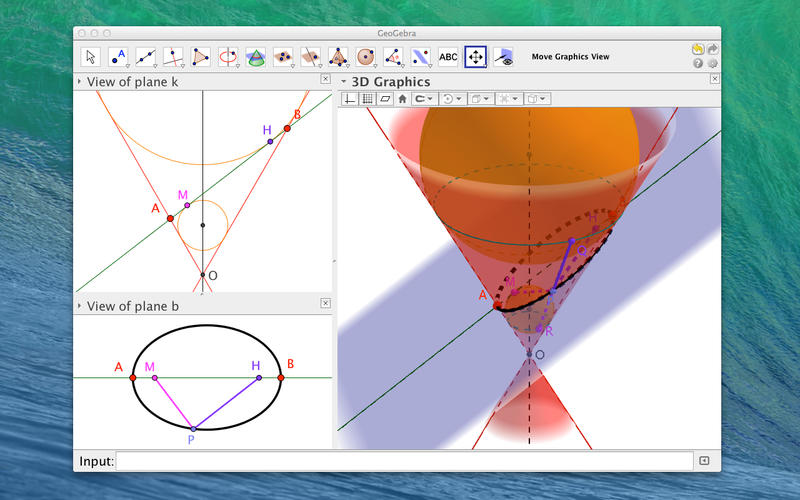Screen dimensions: 800x500
Task: Open the Help button
Action: (697, 63)
